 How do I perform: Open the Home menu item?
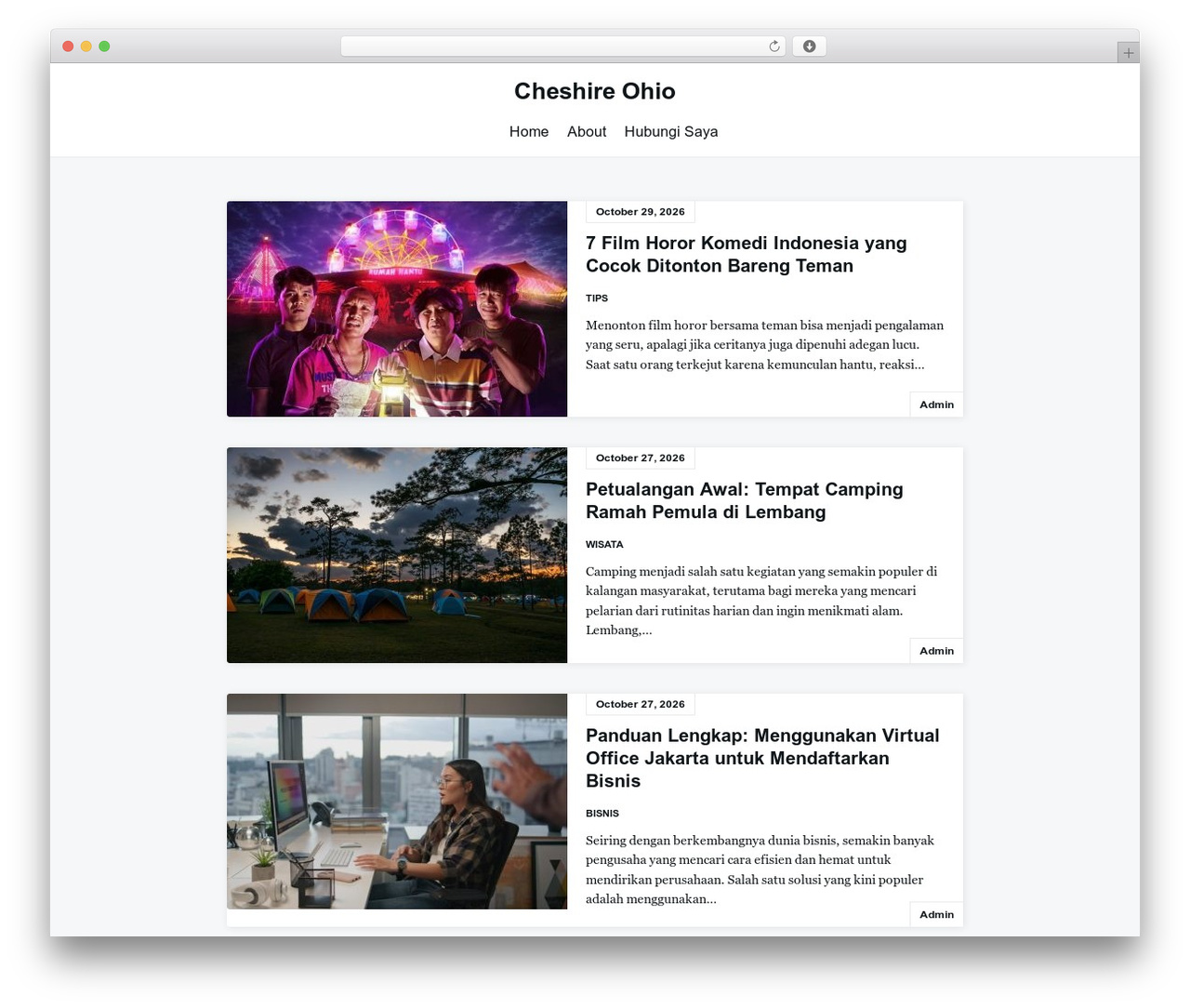[x=529, y=132]
